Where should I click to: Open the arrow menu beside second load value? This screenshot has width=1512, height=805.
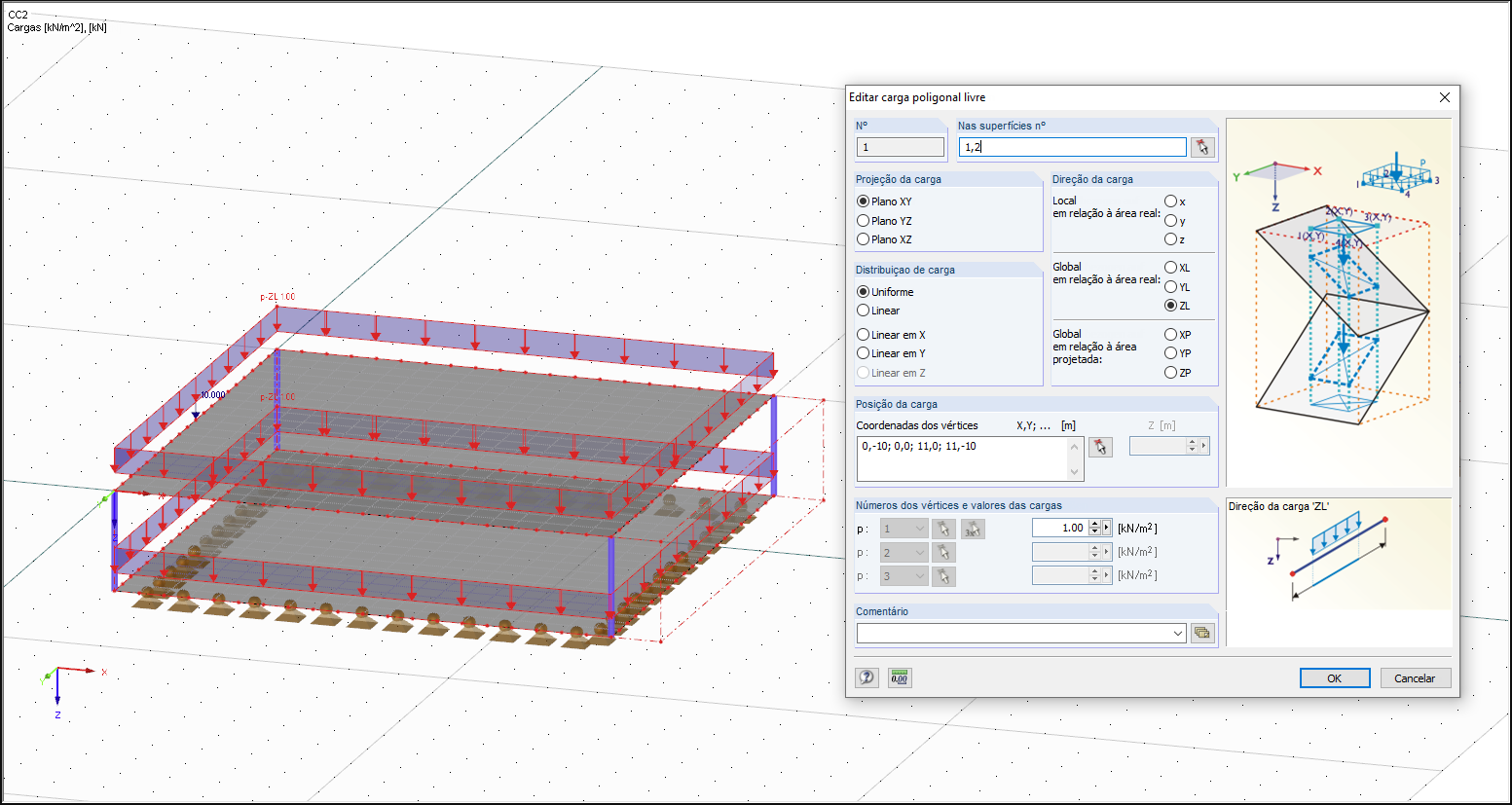[1107, 552]
